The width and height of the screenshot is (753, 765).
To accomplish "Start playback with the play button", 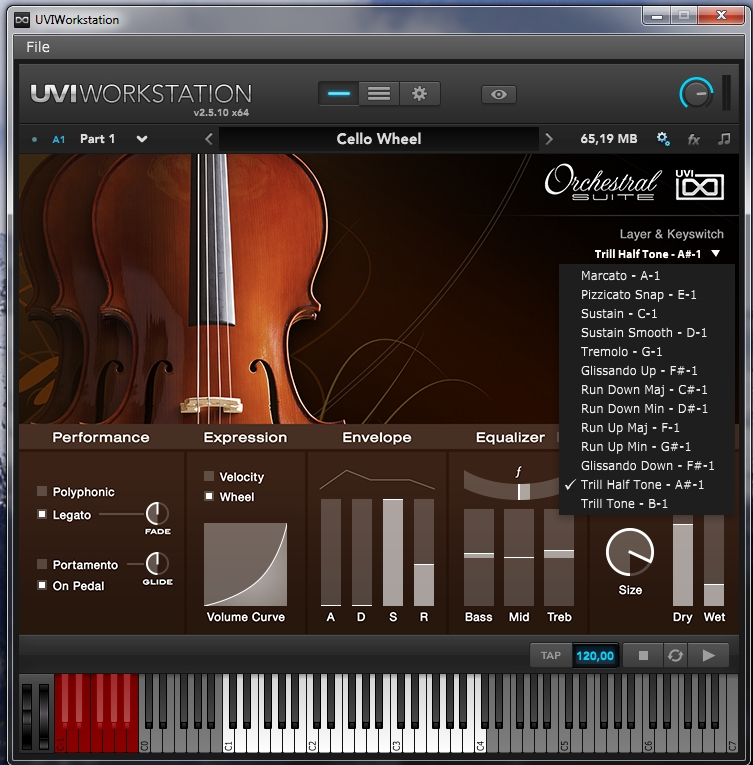I will [x=708, y=656].
